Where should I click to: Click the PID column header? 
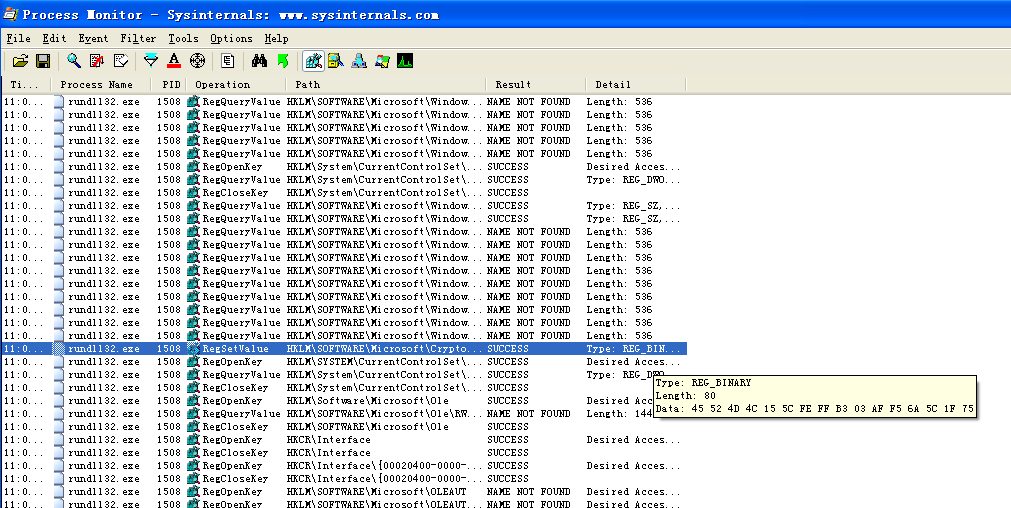point(169,84)
